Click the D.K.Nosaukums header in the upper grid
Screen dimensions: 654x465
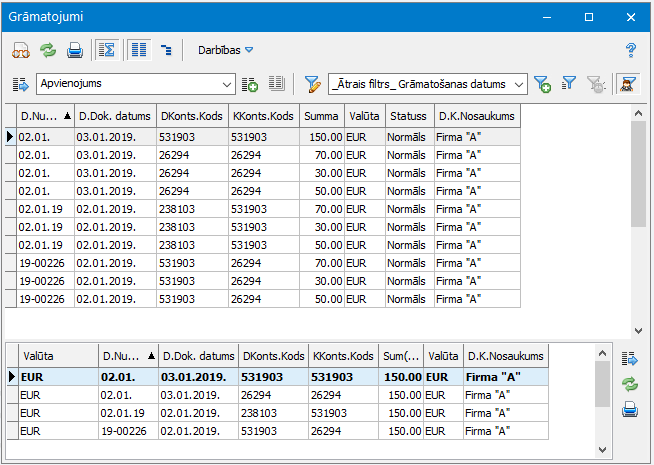[477, 116]
